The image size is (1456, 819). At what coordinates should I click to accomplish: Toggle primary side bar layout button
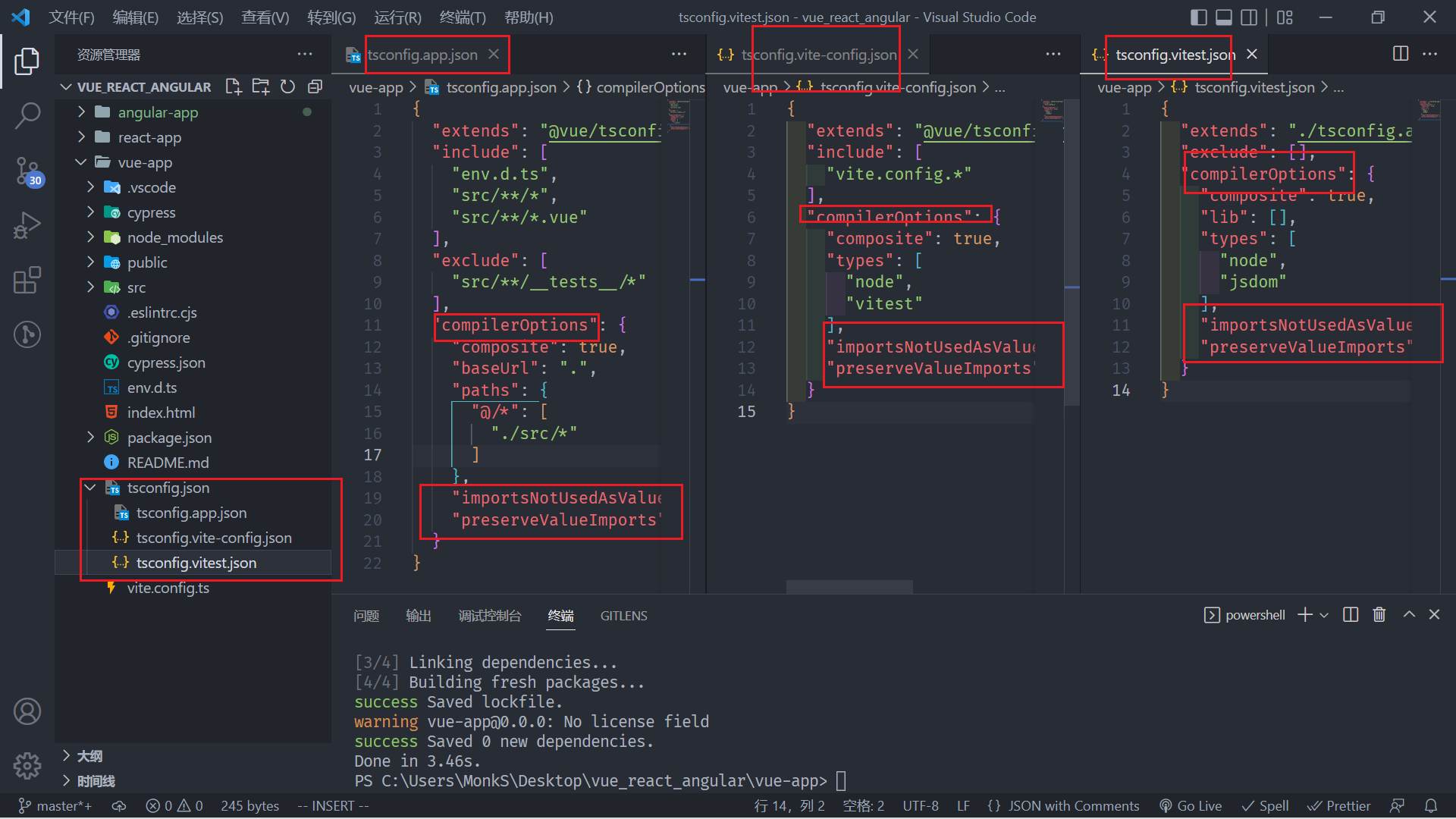click(x=1199, y=17)
